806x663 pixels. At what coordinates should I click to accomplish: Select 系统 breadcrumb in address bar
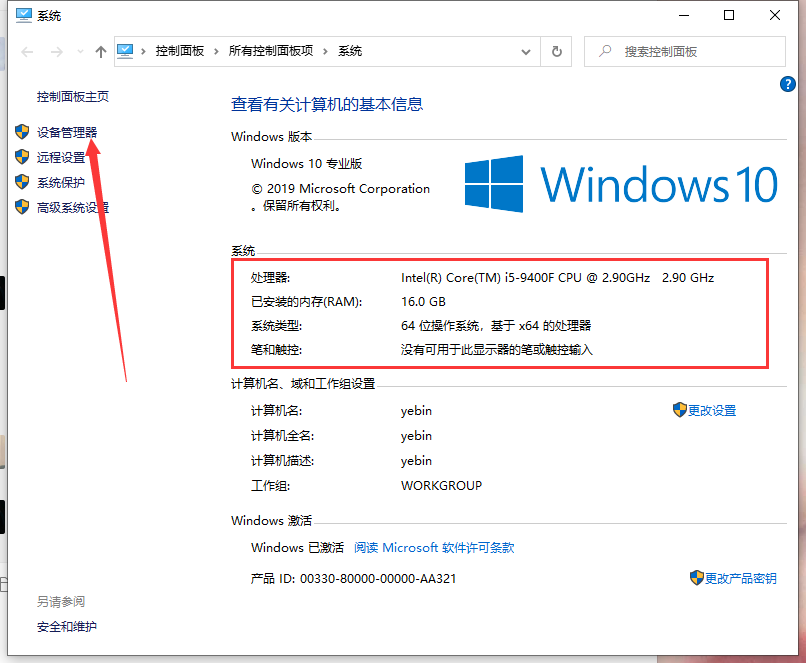(350, 51)
